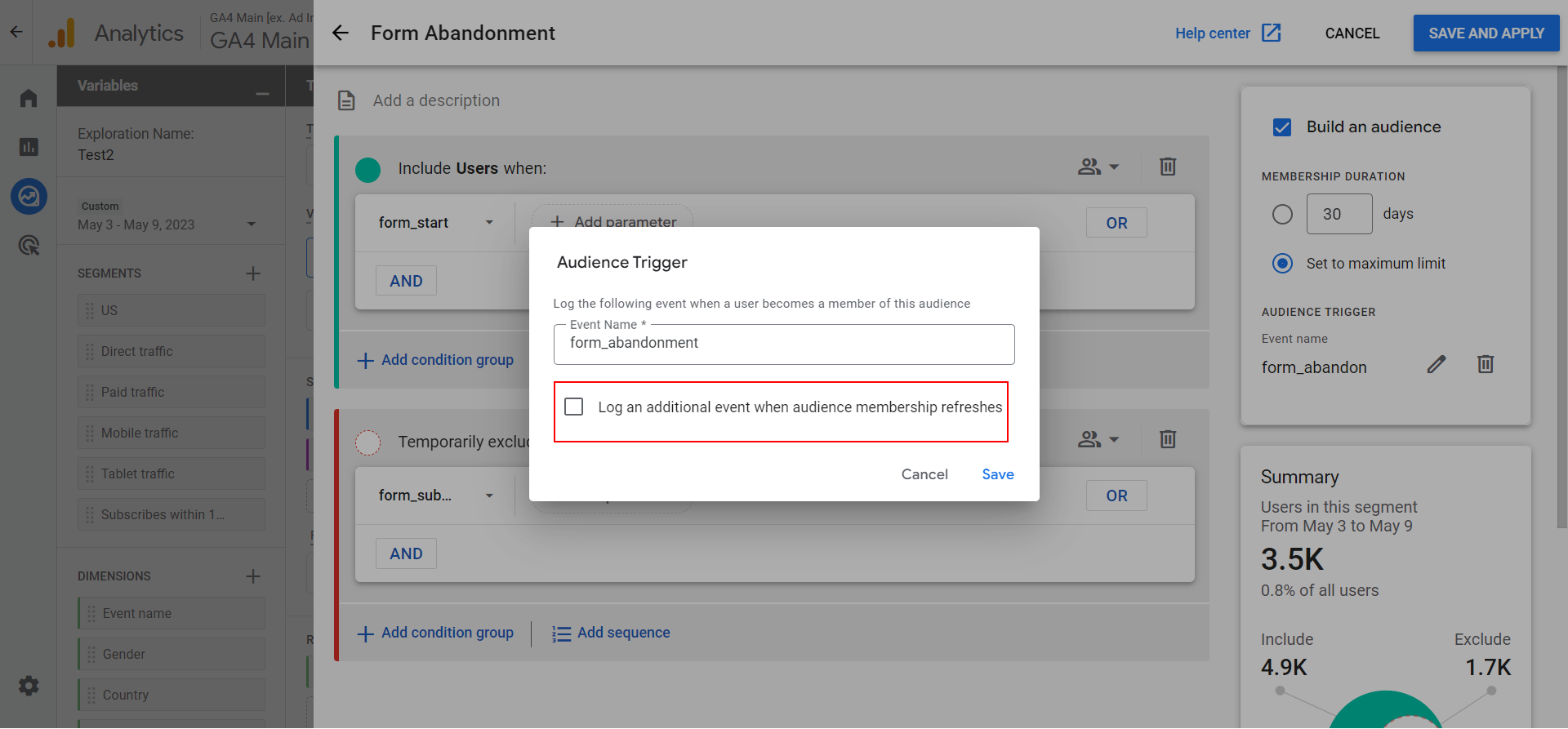Open the Advertising section in sidebar
This screenshot has width=1568, height=729.
pos(29,245)
